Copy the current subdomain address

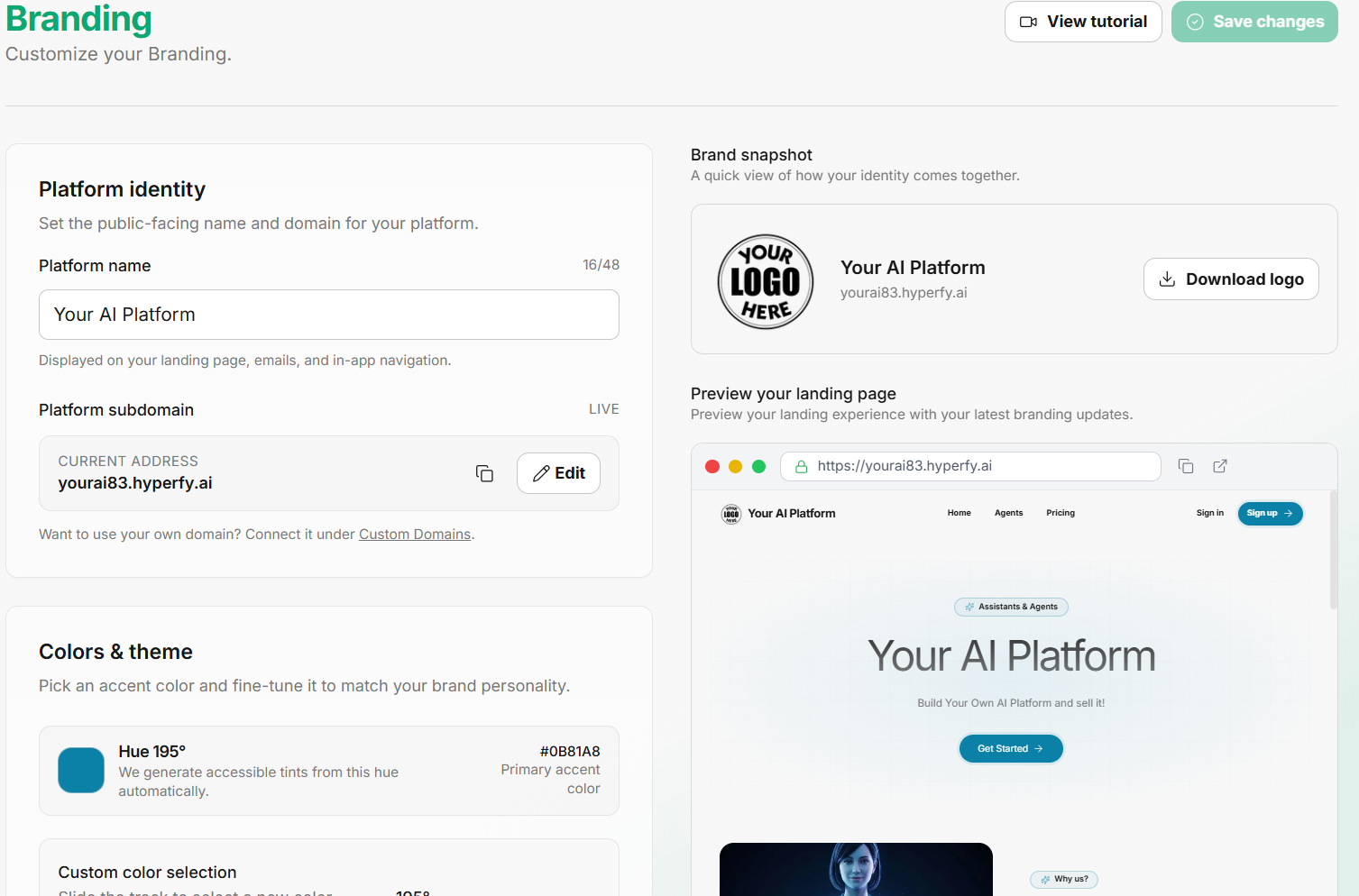tap(484, 473)
